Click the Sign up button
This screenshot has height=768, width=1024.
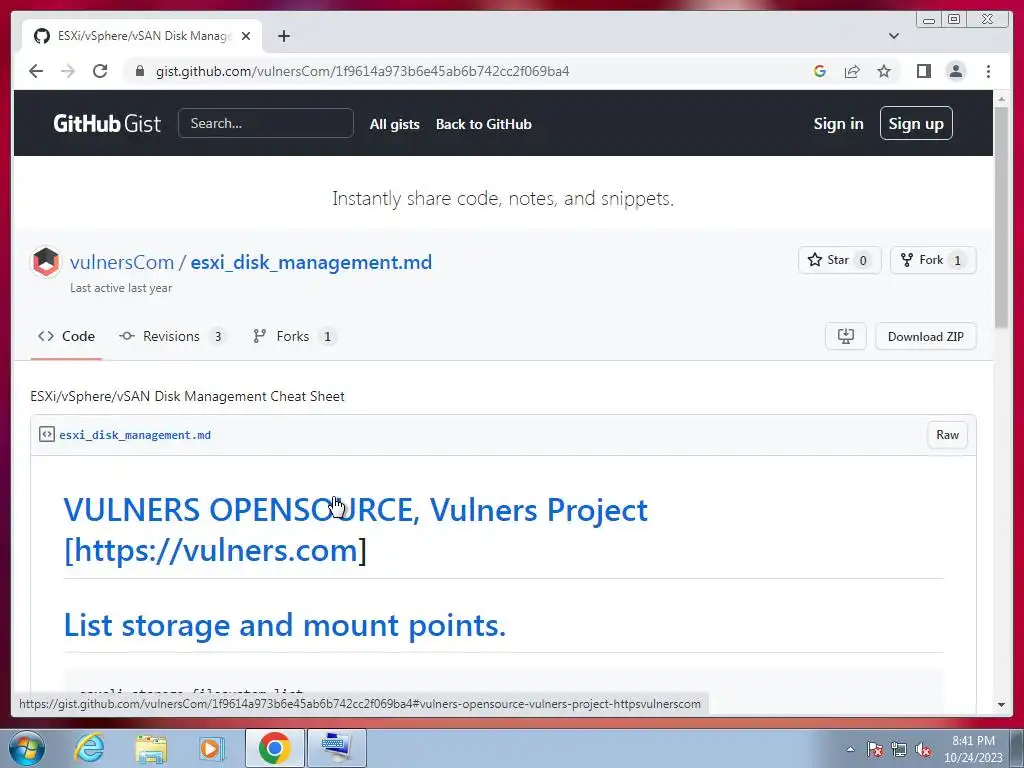(916, 123)
